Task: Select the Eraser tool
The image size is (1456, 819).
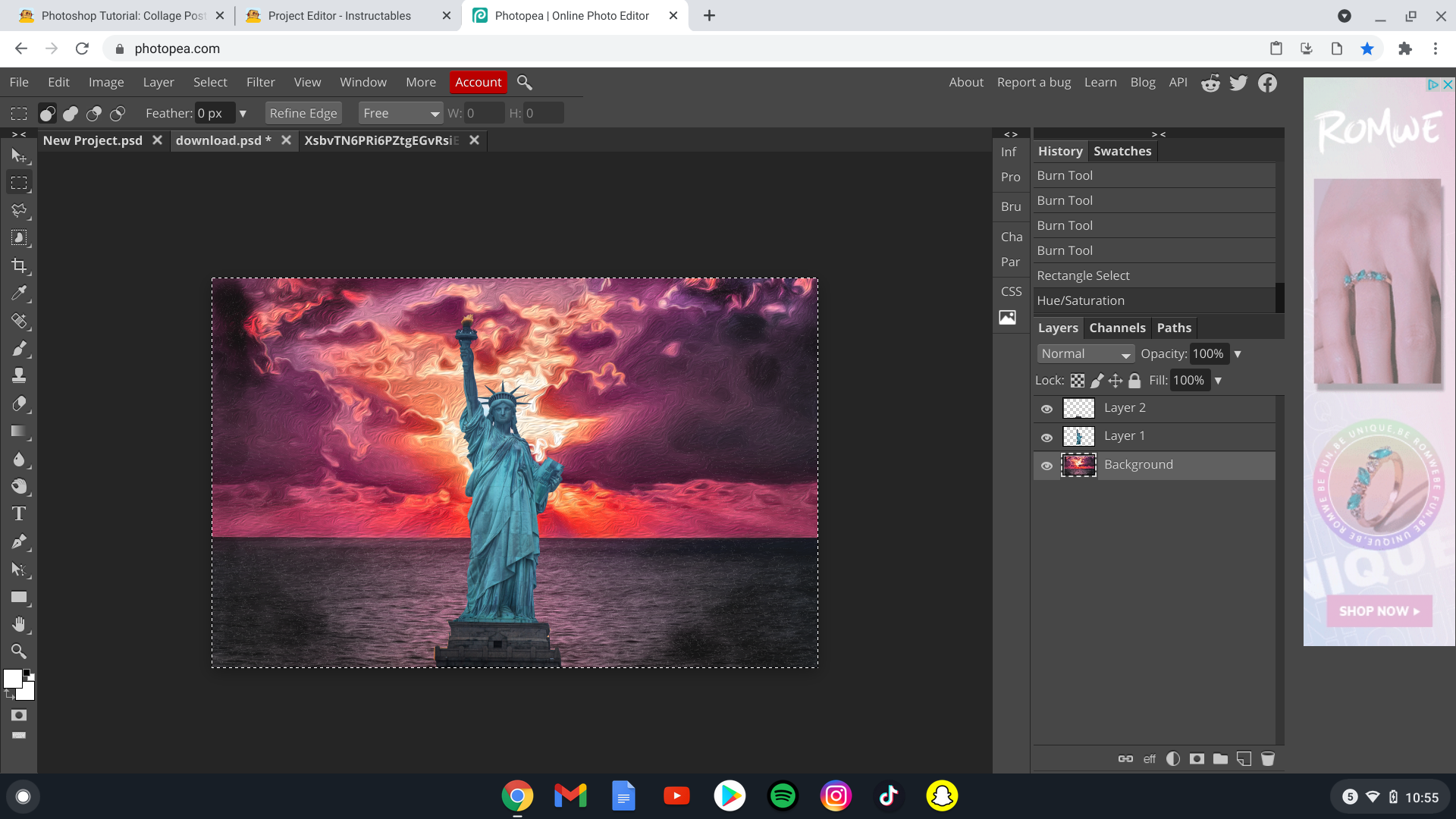Action: click(19, 403)
